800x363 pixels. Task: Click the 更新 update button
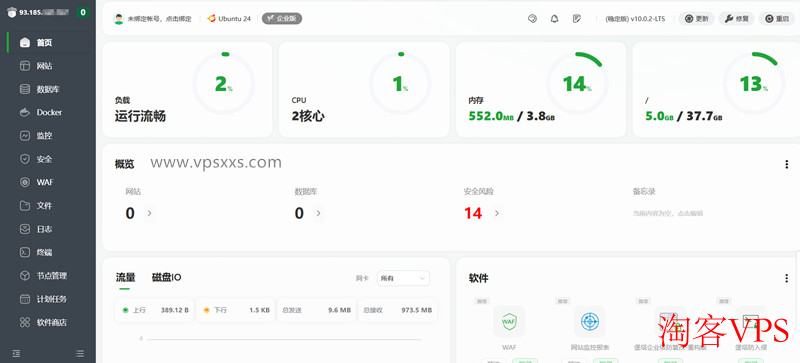tap(696, 19)
